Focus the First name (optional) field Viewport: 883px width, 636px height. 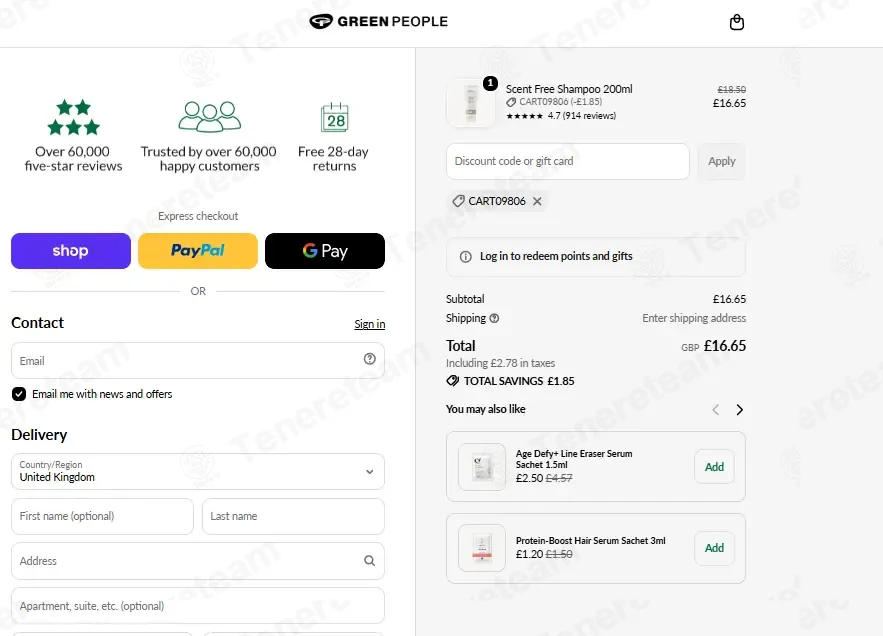pyautogui.click(x=102, y=516)
